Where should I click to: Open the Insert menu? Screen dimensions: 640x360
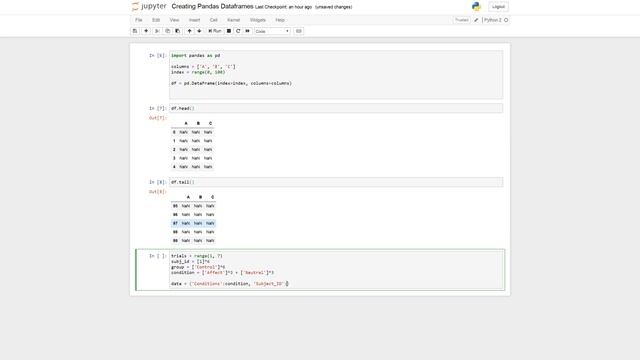tap(194, 20)
